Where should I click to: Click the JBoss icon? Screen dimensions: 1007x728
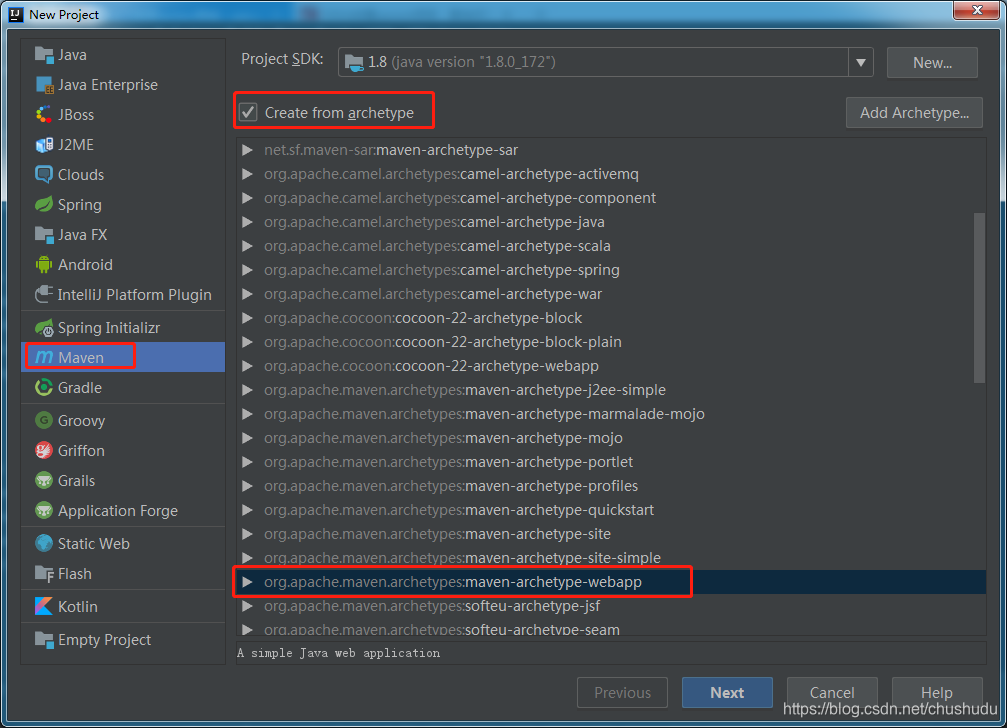click(44, 115)
